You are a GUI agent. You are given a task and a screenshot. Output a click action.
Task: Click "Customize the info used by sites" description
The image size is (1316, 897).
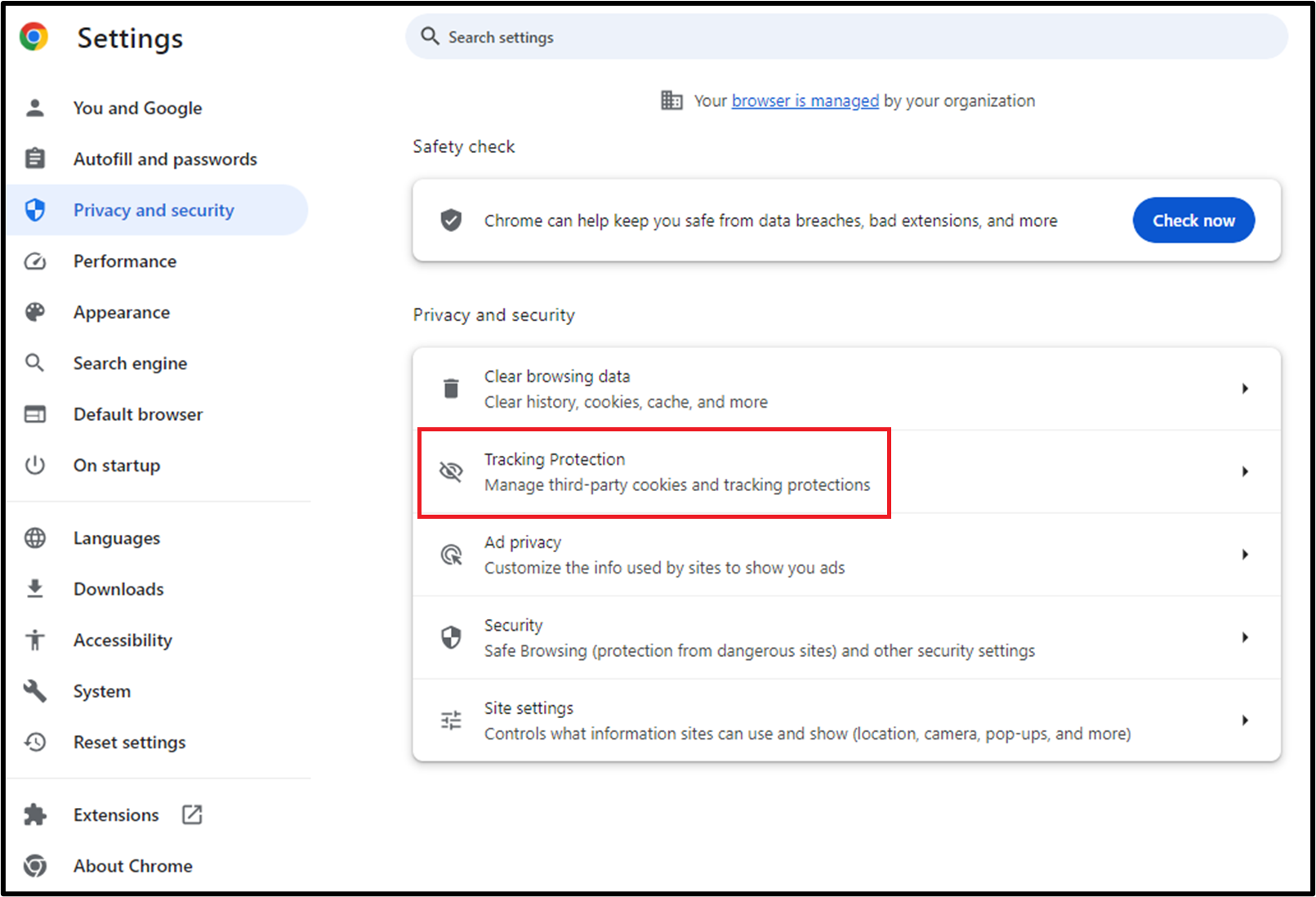[x=664, y=568]
